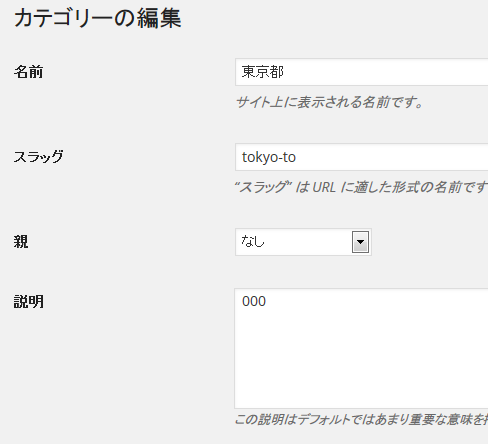Click the 名前 input field containing 東京都
This screenshot has width=488, height=444.
362,72
